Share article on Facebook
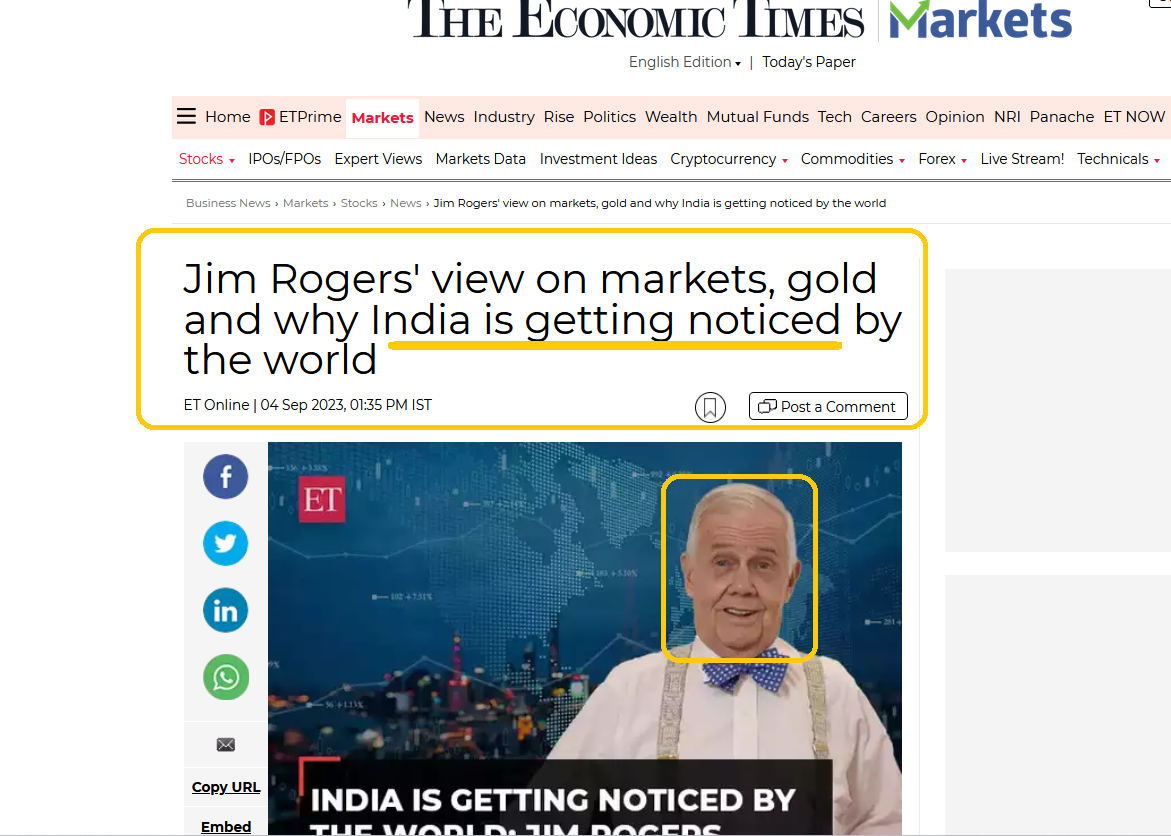The image size is (1171, 836). (x=226, y=477)
